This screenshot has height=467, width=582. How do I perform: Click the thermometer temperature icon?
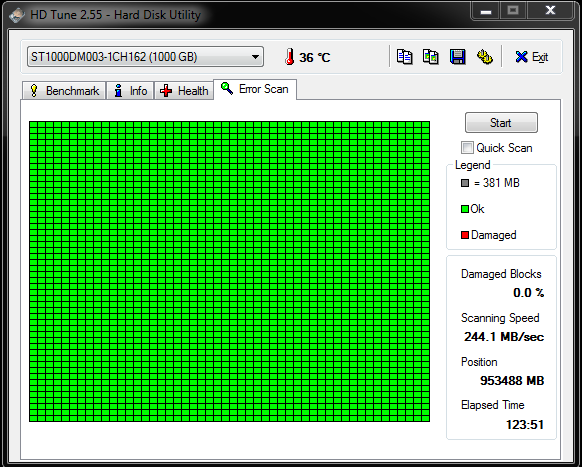coord(290,57)
